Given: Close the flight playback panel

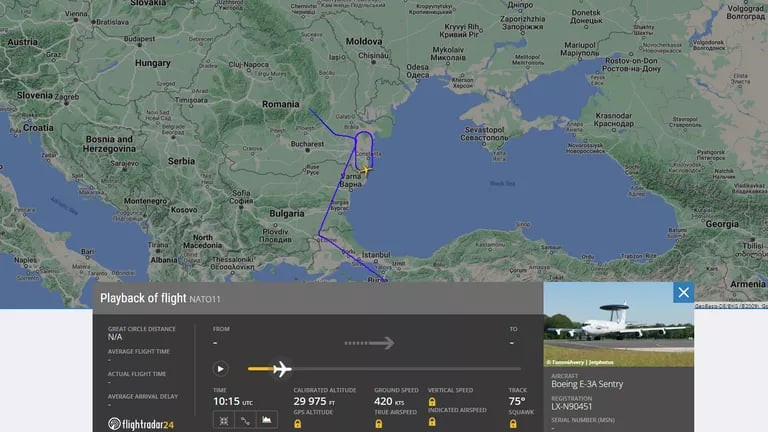Looking at the screenshot, I should pyautogui.click(x=683, y=292).
